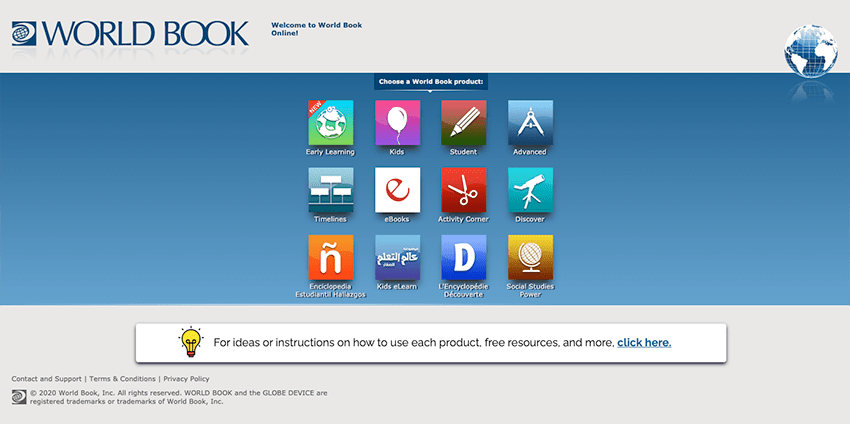This screenshot has width=850, height=424.
Task: Click the Early Learning text label
Action: tap(330, 152)
